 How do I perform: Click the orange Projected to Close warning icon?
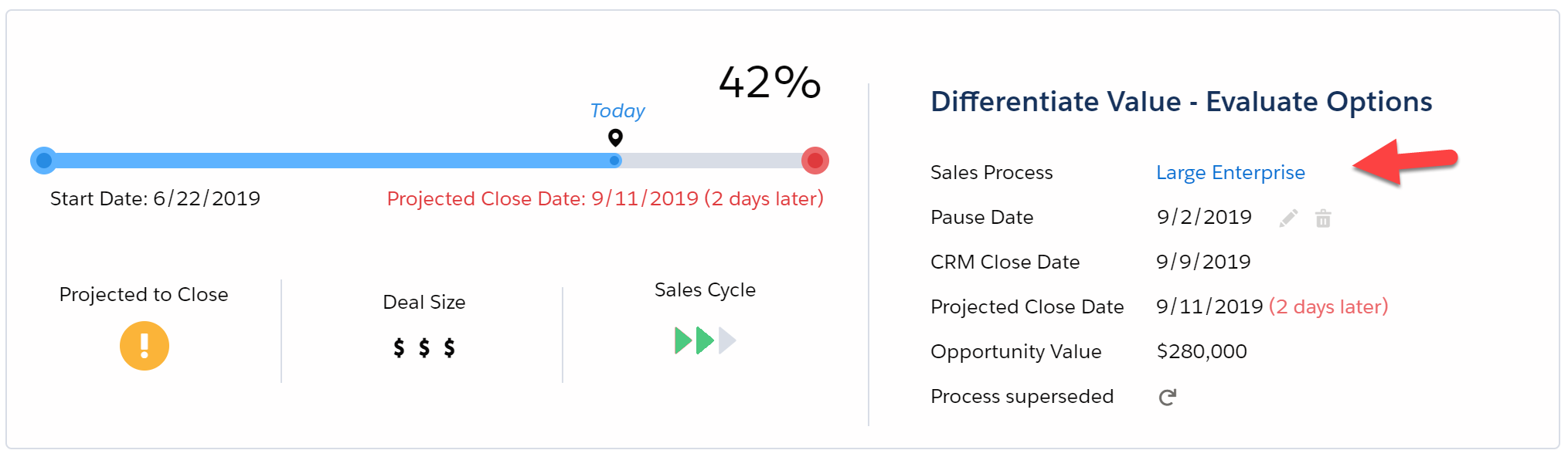[x=145, y=346]
